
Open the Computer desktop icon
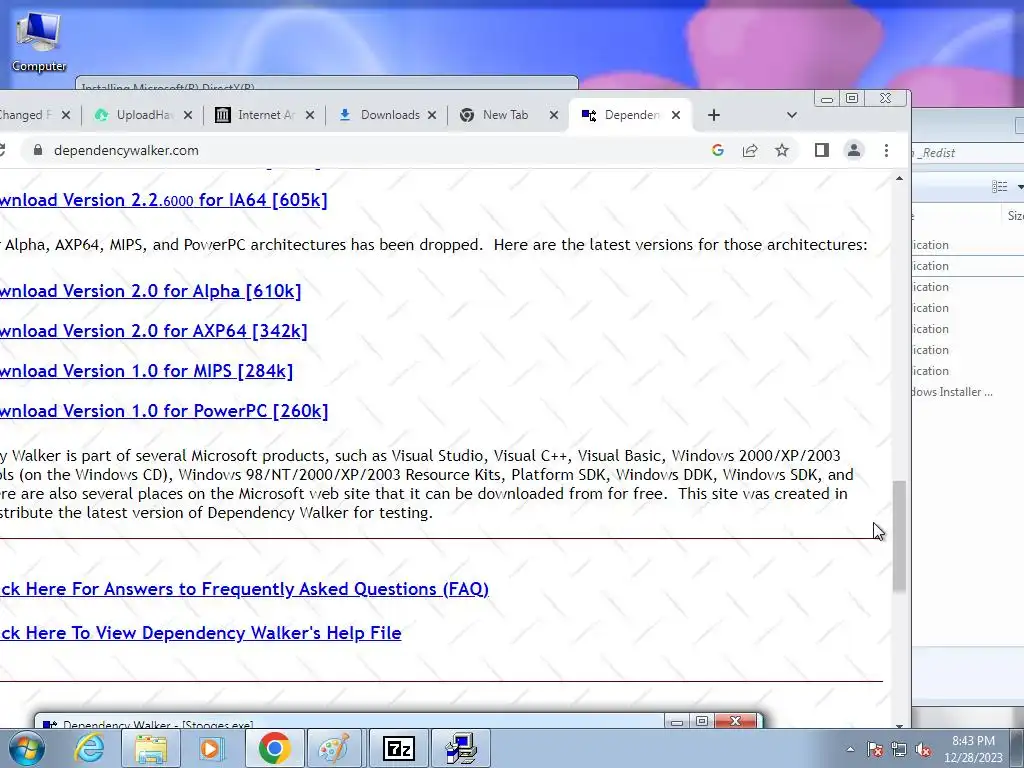(x=39, y=41)
